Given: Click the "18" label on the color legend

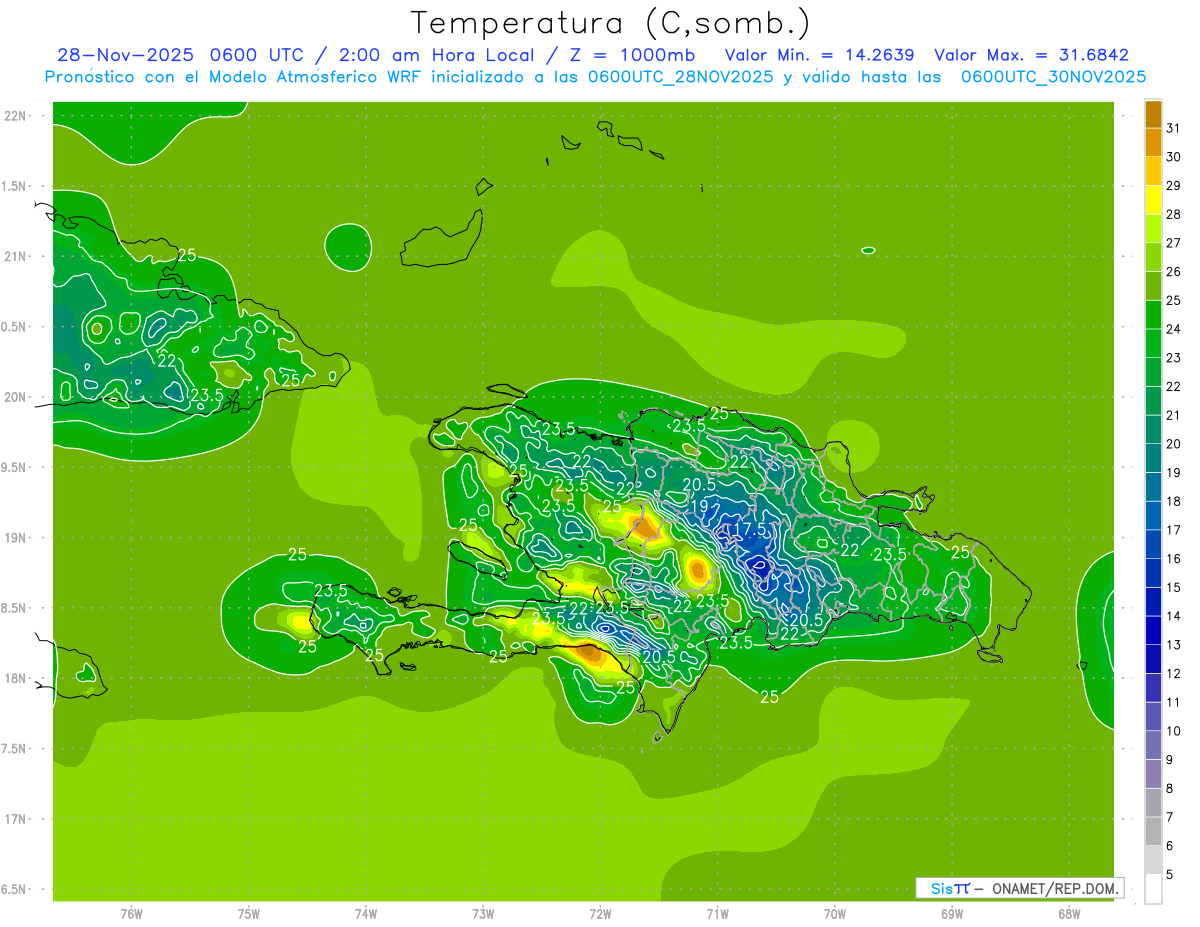Looking at the screenshot, I should [x=1173, y=502].
